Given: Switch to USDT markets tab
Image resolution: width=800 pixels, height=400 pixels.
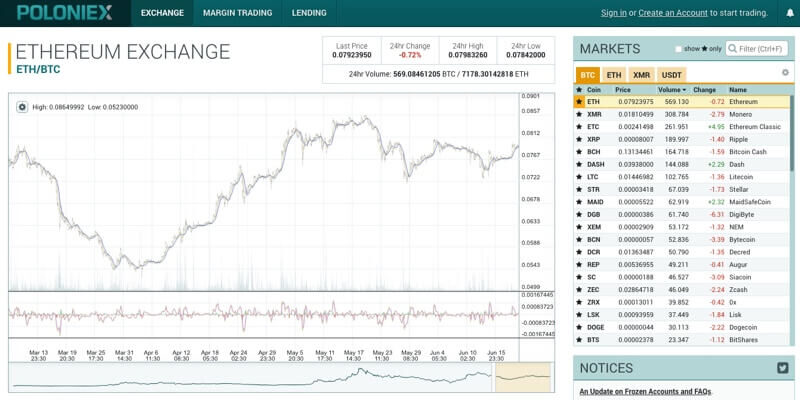Looking at the screenshot, I should click(671, 75).
